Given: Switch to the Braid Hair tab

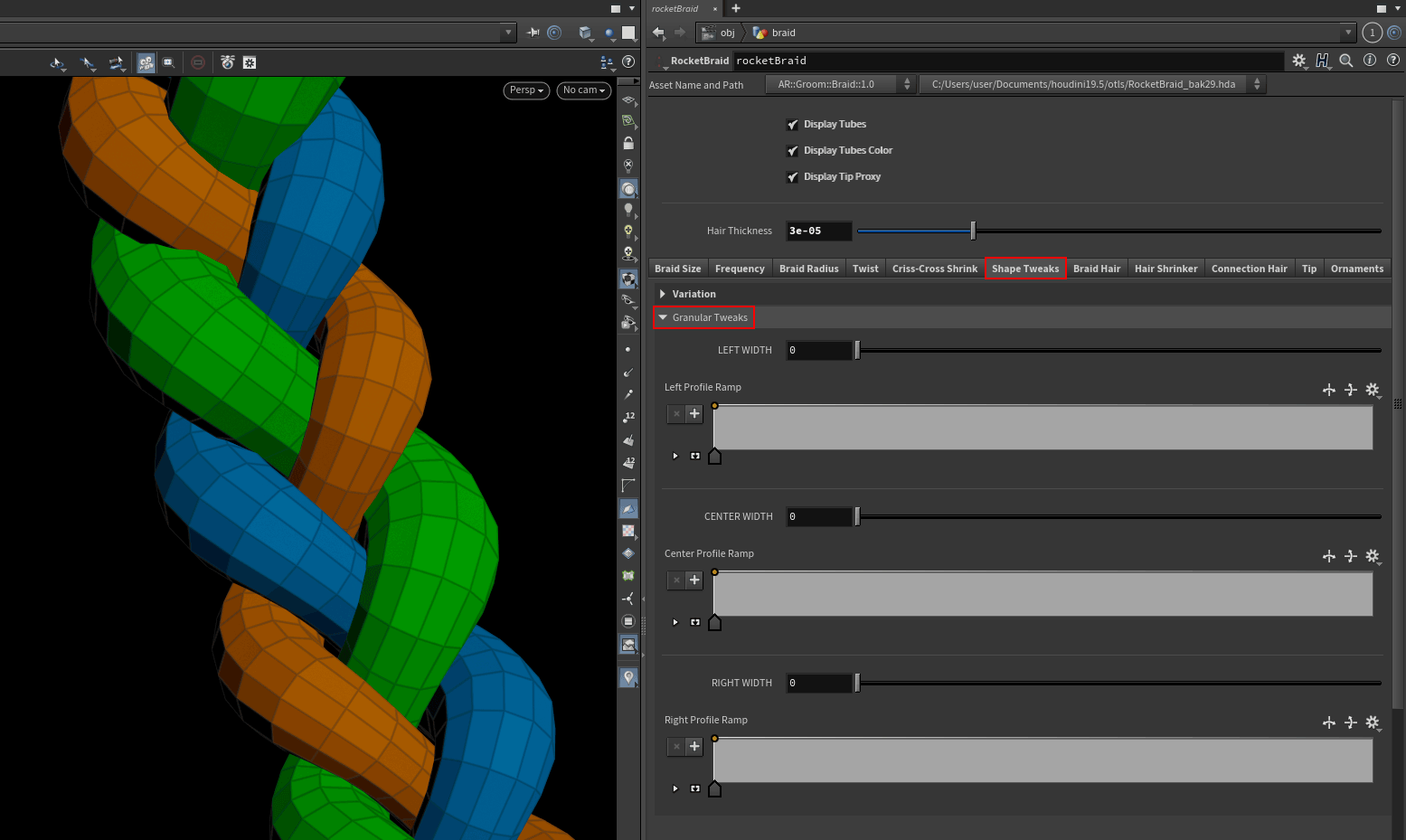Looking at the screenshot, I should pyautogui.click(x=1097, y=269).
